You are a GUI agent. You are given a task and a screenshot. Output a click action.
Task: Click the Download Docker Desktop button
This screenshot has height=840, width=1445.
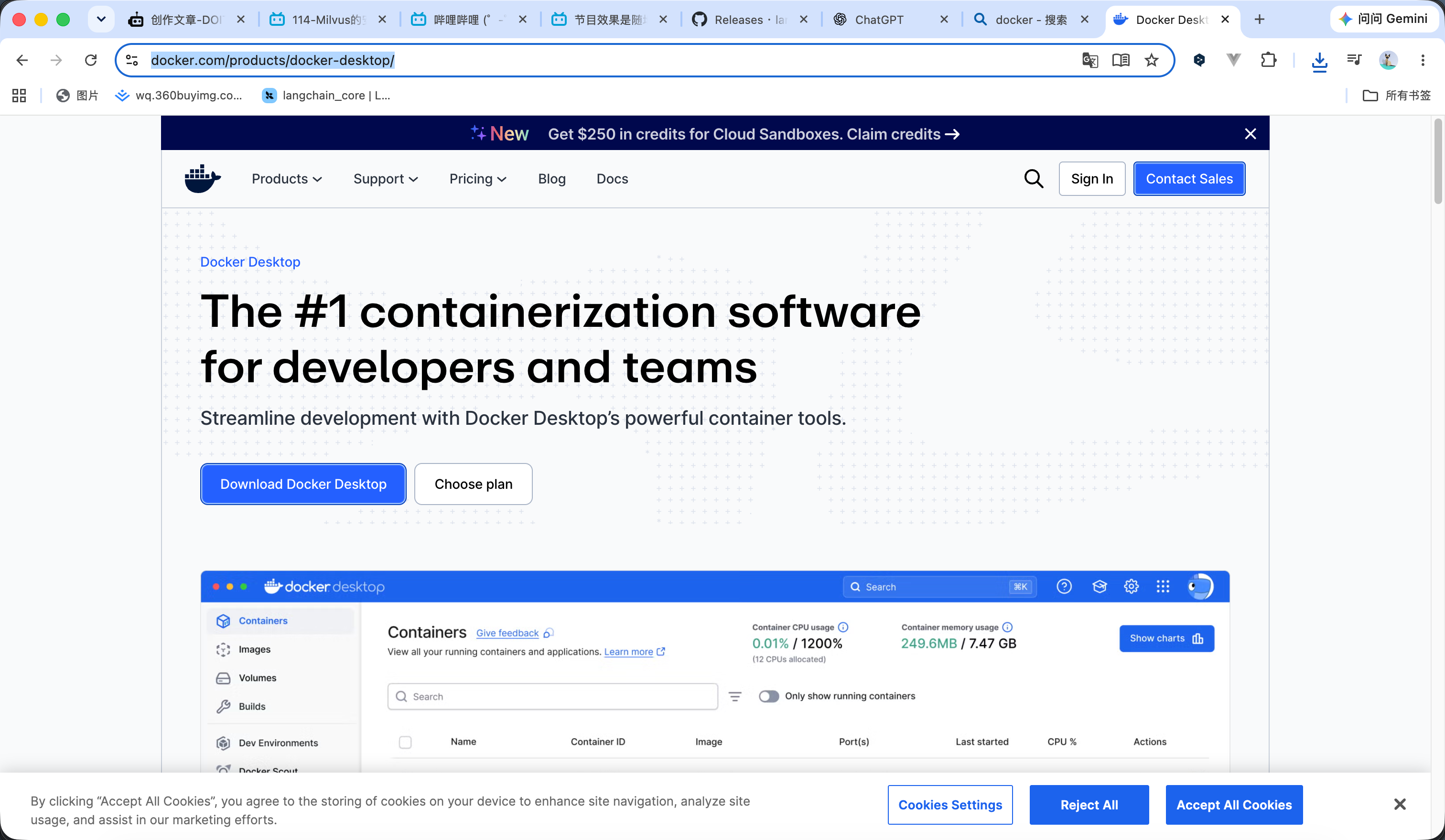tap(303, 484)
